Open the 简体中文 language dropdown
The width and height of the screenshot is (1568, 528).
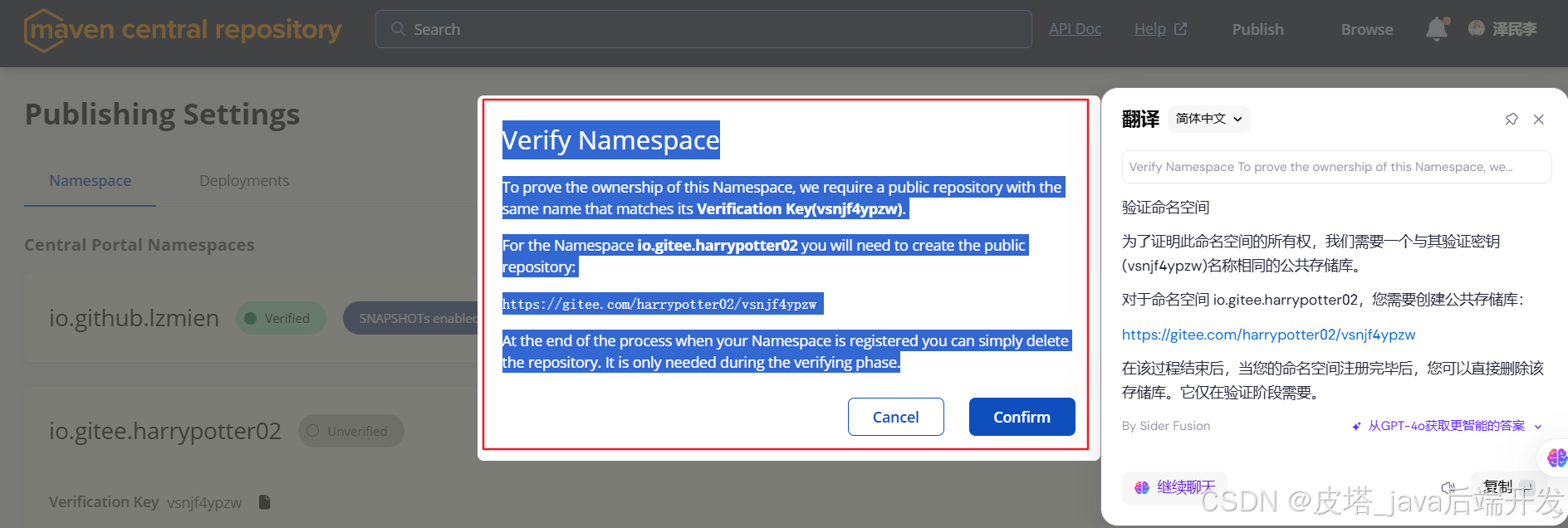1208,119
